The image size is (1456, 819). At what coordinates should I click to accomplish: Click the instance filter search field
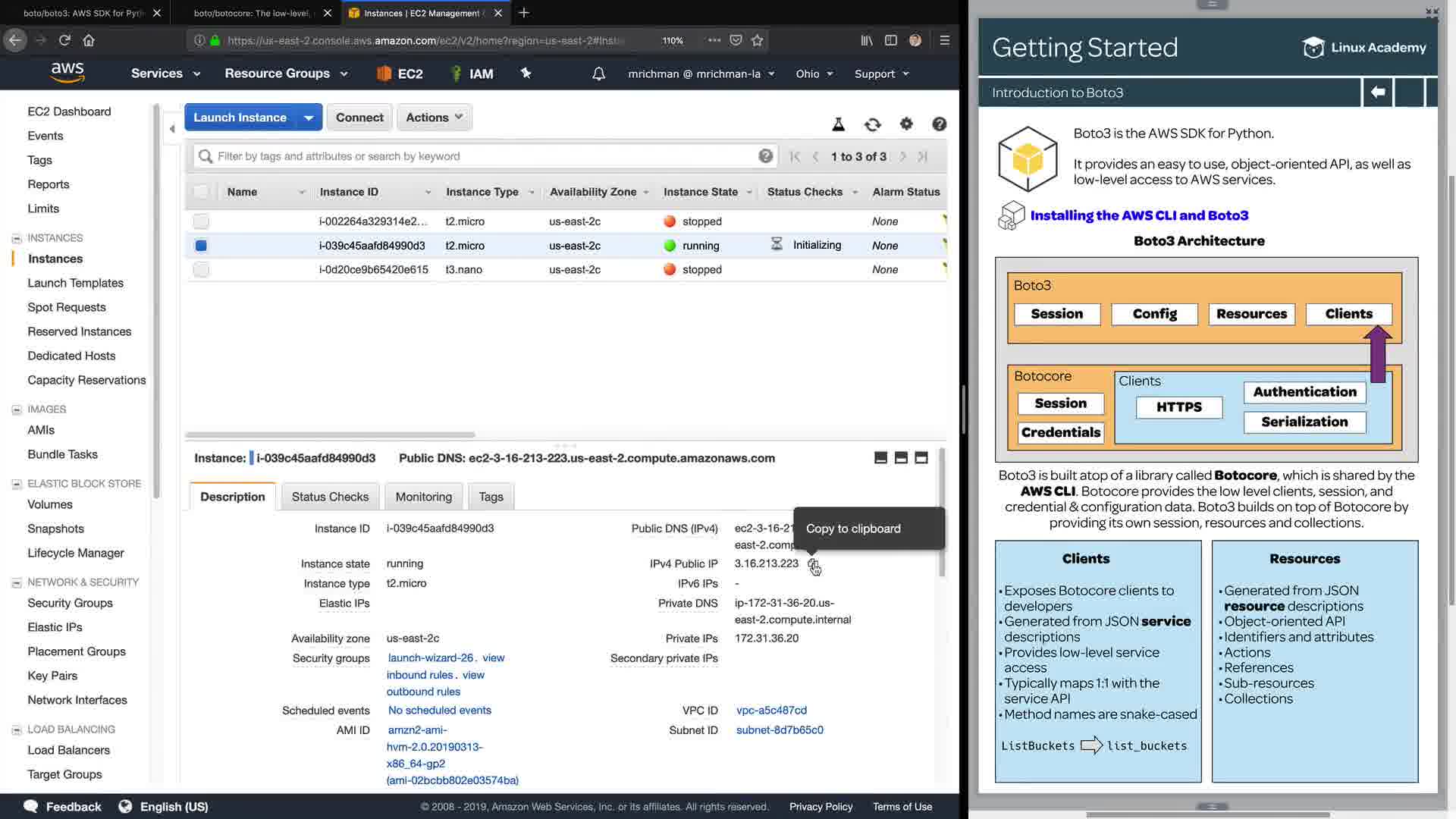(485, 156)
